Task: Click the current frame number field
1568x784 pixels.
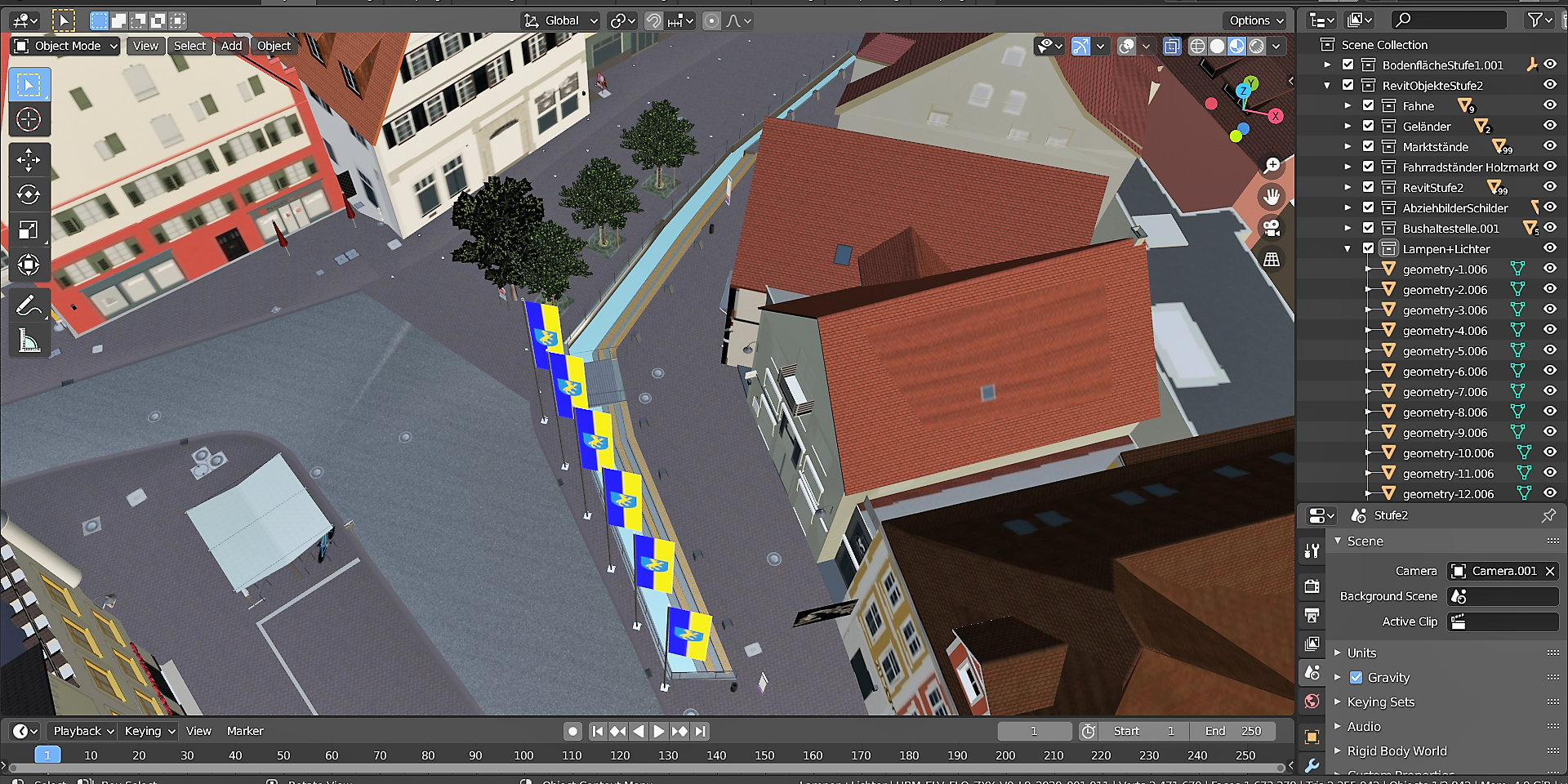Action: pyautogui.click(x=1034, y=731)
